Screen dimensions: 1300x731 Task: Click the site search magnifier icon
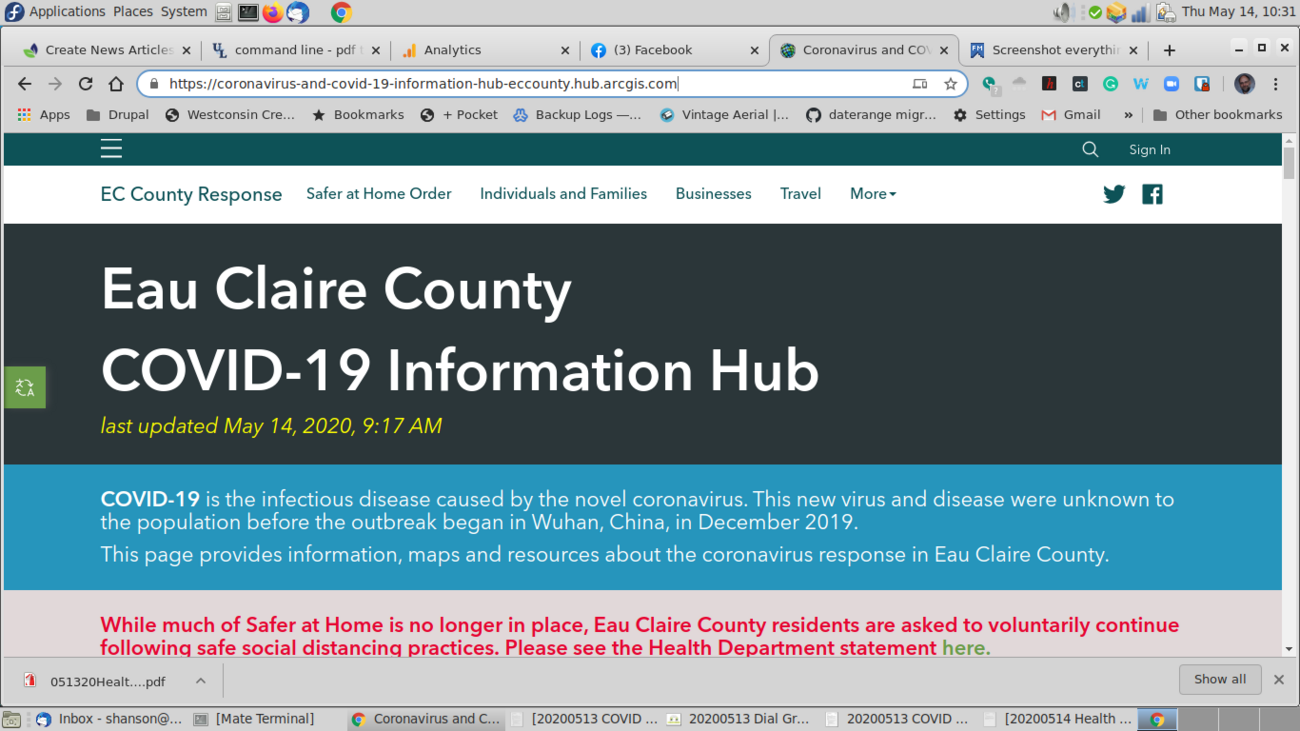pos(1090,149)
